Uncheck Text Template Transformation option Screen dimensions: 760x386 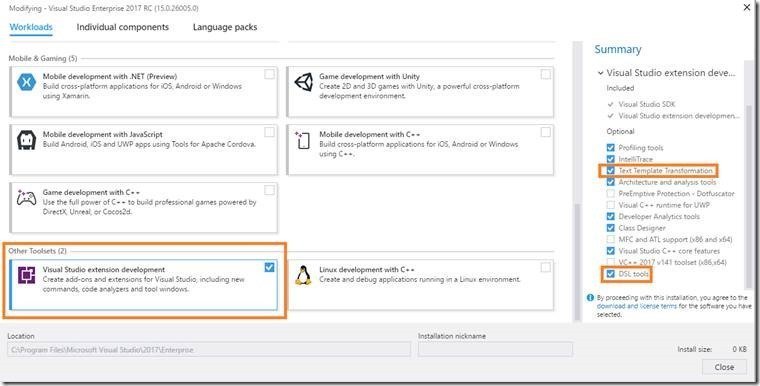[x=611, y=171]
